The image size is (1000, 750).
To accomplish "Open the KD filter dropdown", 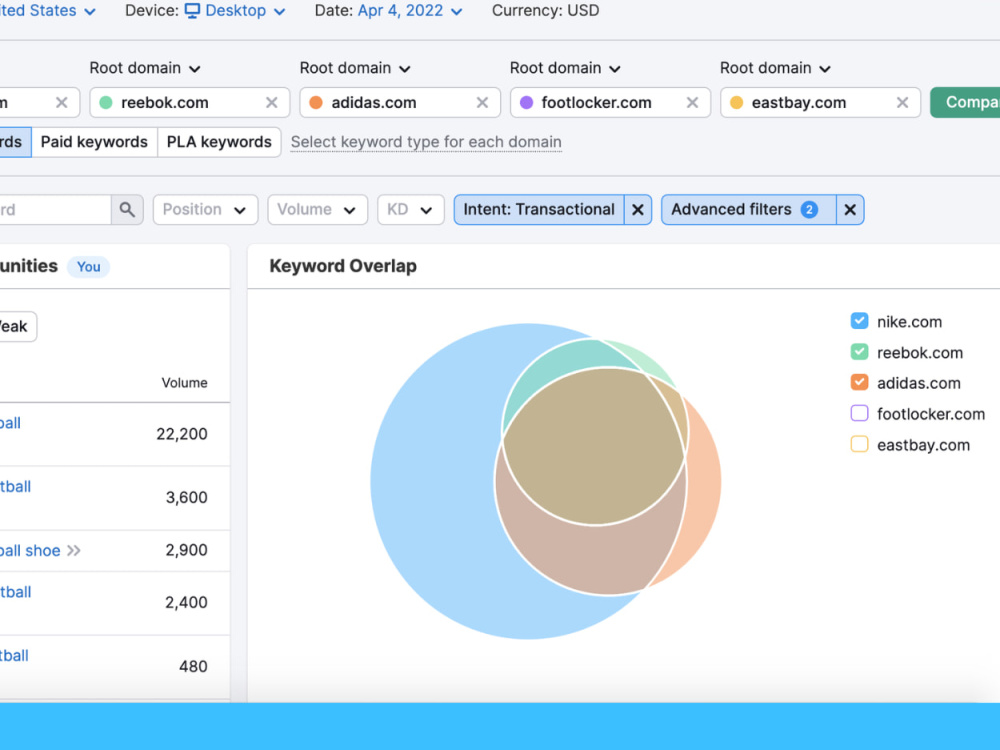I will coord(411,210).
